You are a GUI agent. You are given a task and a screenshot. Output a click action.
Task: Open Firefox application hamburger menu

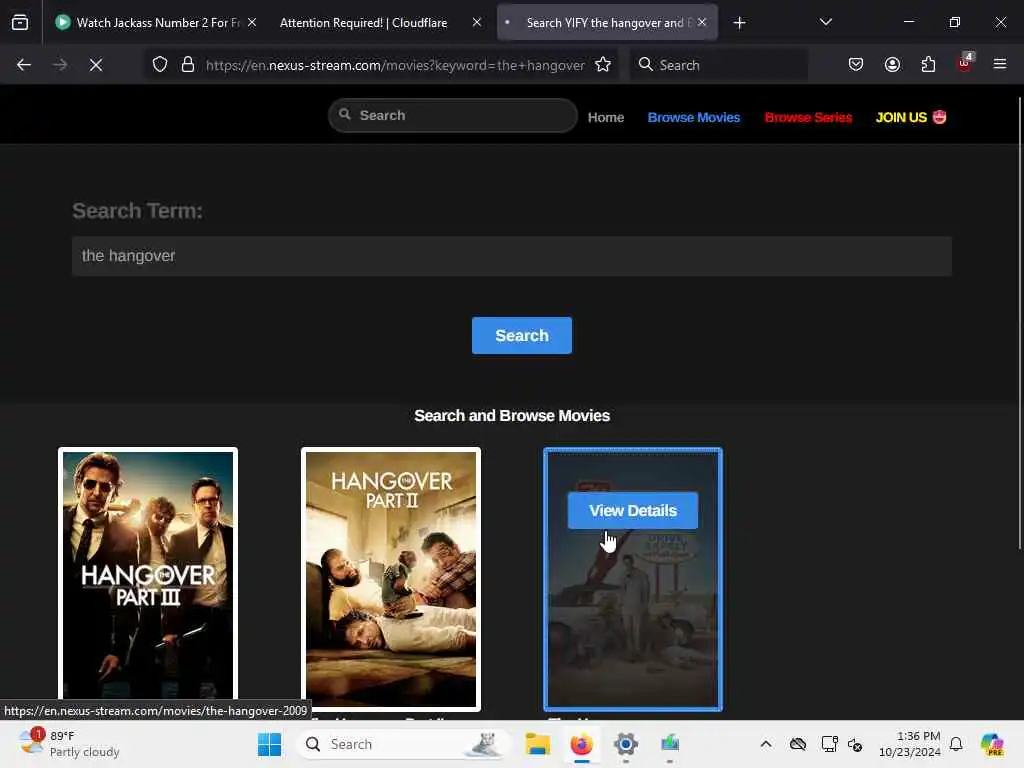click(1000, 65)
